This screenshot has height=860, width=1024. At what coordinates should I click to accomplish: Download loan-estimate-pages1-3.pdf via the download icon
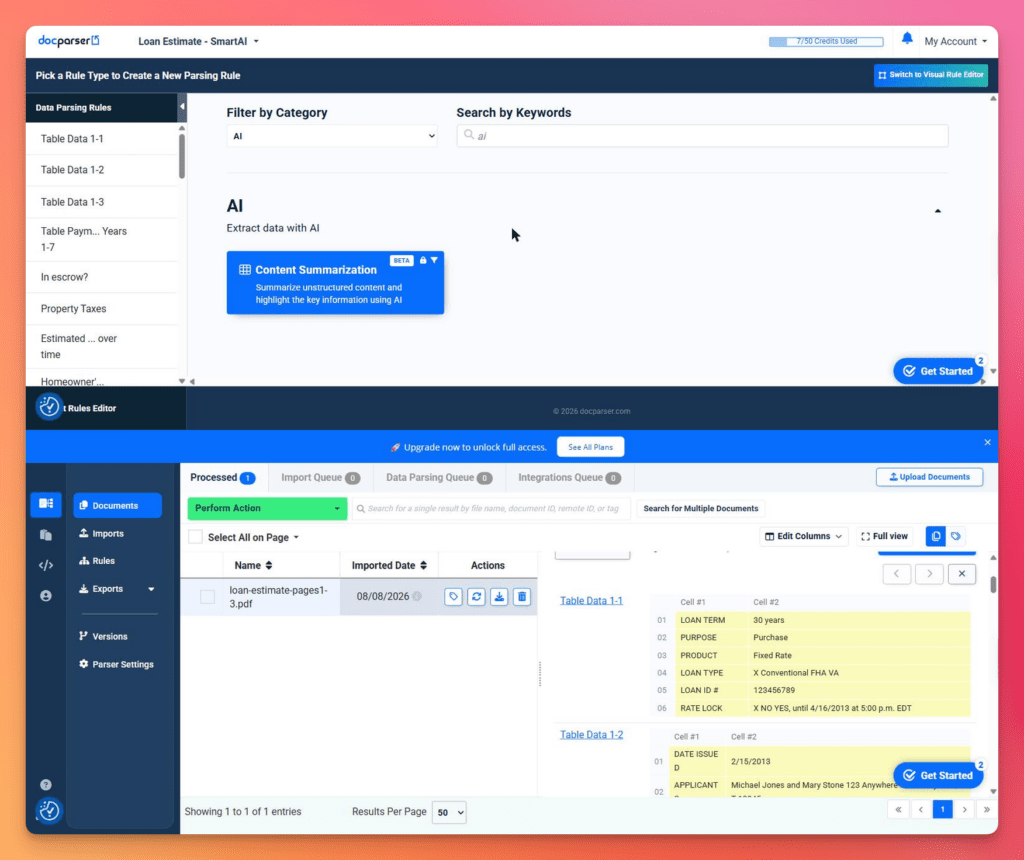click(x=499, y=596)
